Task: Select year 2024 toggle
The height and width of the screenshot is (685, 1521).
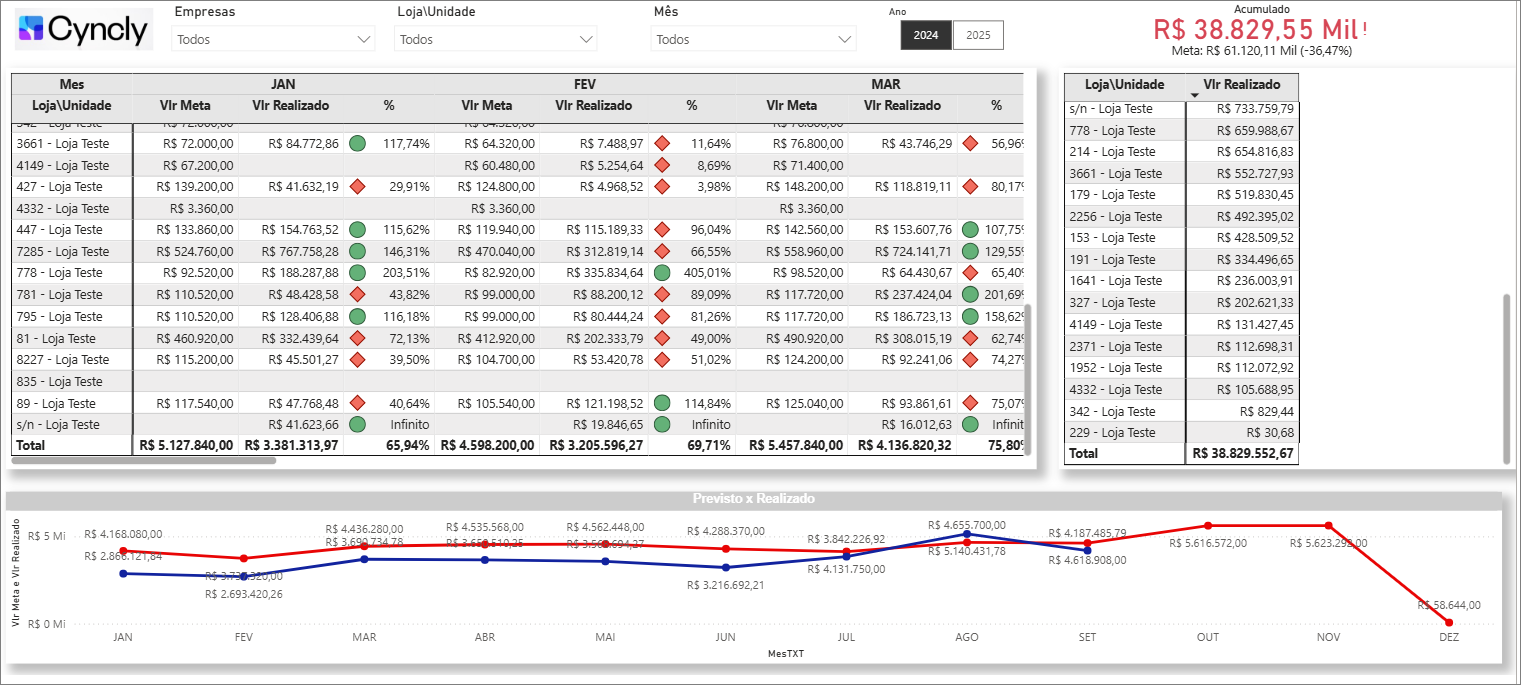Action: pyautogui.click(x=926, y=35)
